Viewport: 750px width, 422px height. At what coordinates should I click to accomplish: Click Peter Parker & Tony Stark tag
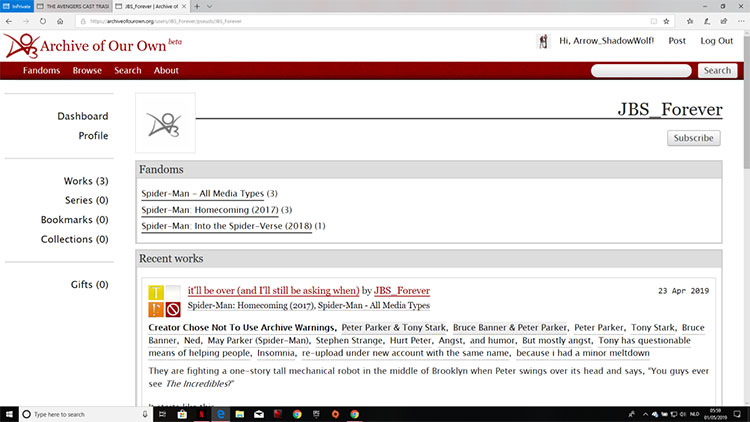coord(393,328)
